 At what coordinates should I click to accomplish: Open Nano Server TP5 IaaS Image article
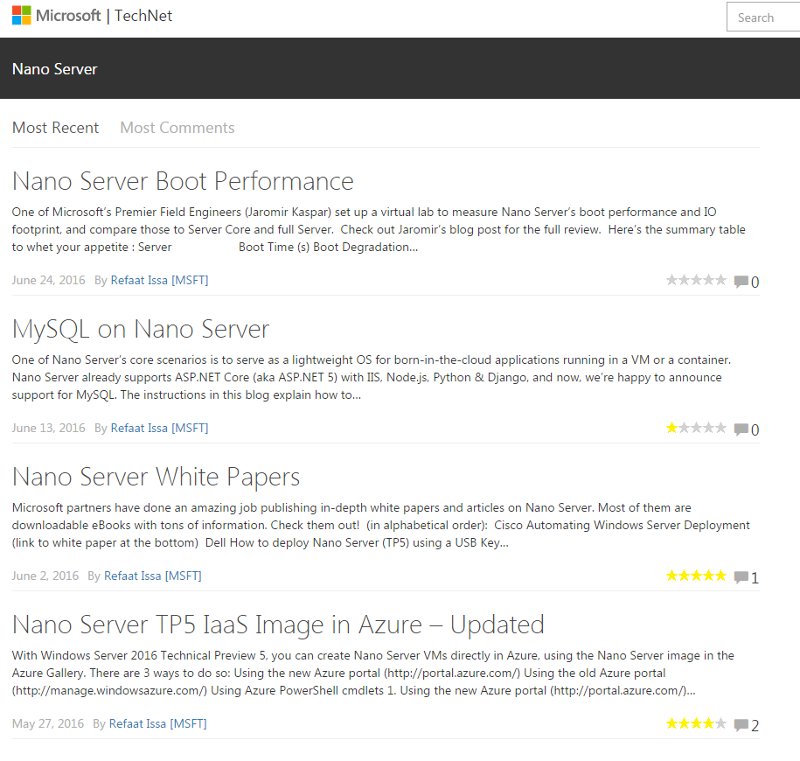[278, 625]
